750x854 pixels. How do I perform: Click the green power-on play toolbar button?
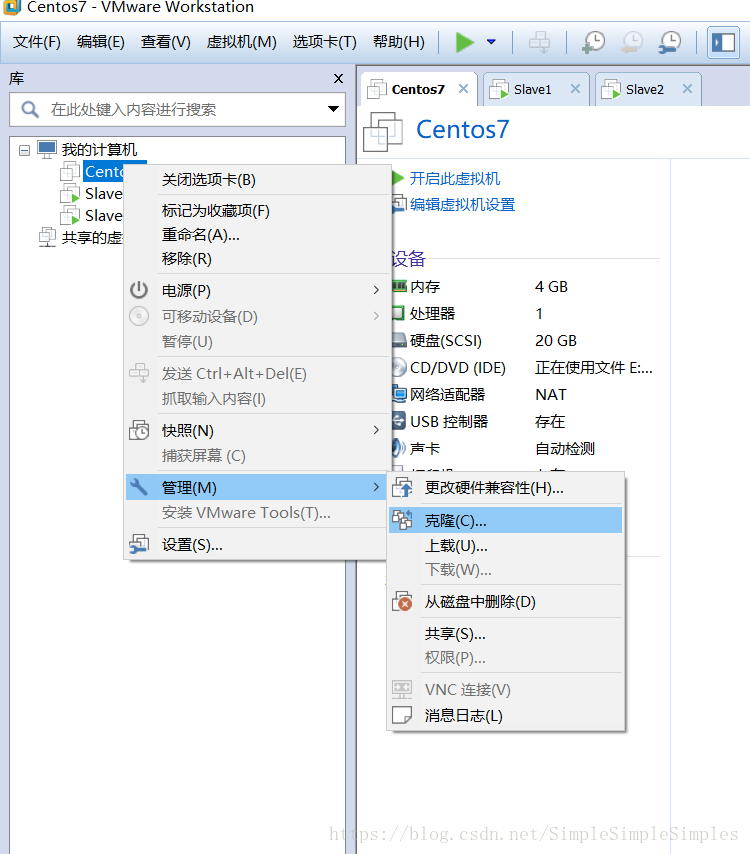(x=464, y=42)
